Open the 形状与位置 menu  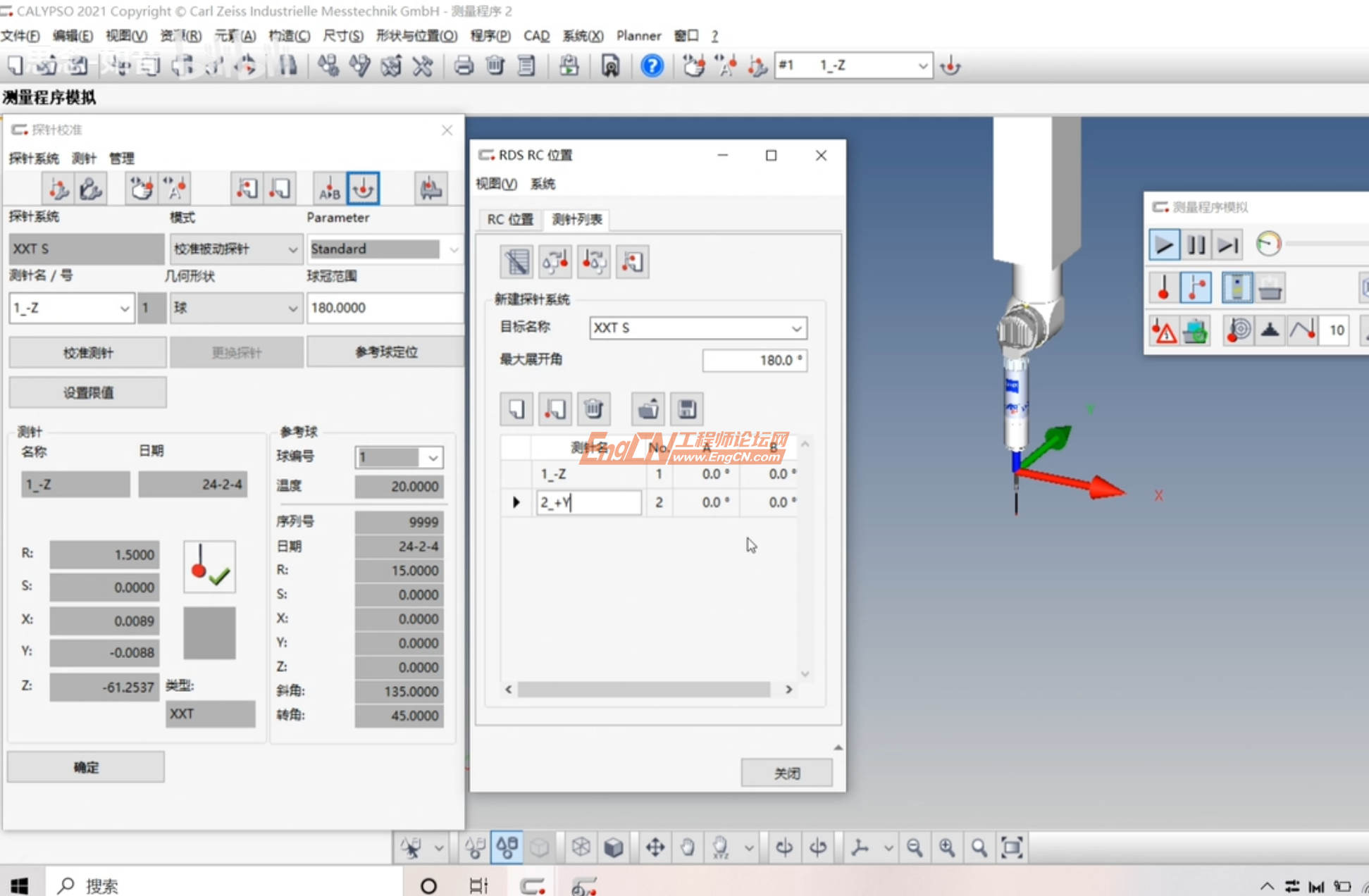[416, 36]
